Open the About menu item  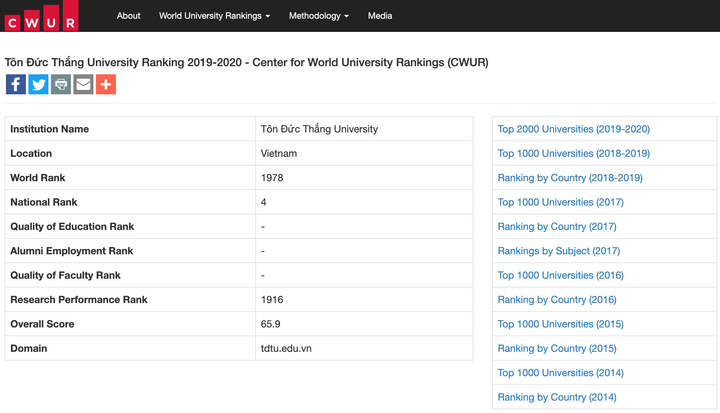click(x=128, y=16)
